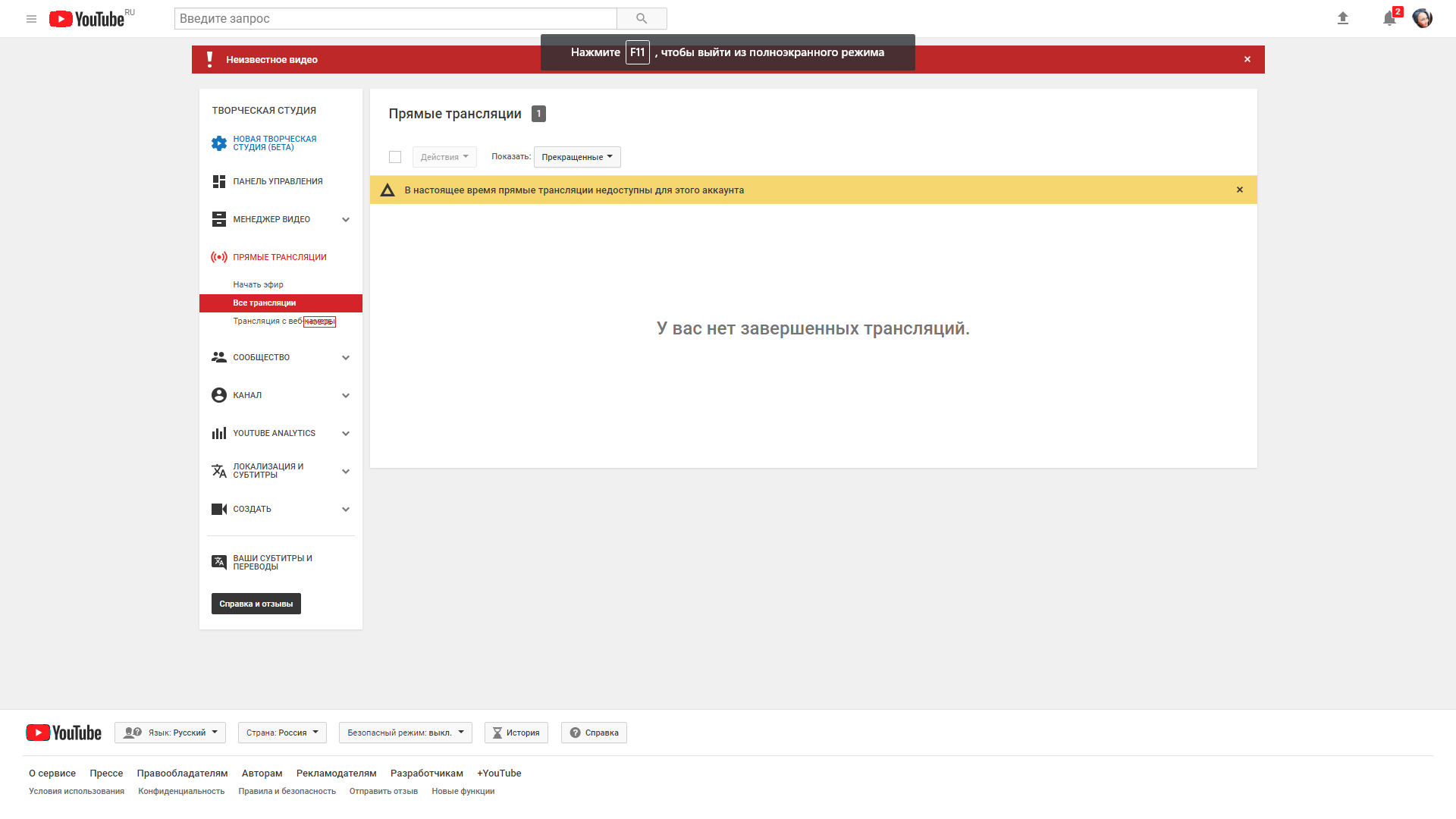This screenshot has width=1456, height=819.
Task: Expand the Создать section
Action: click(x=346, y=509)
